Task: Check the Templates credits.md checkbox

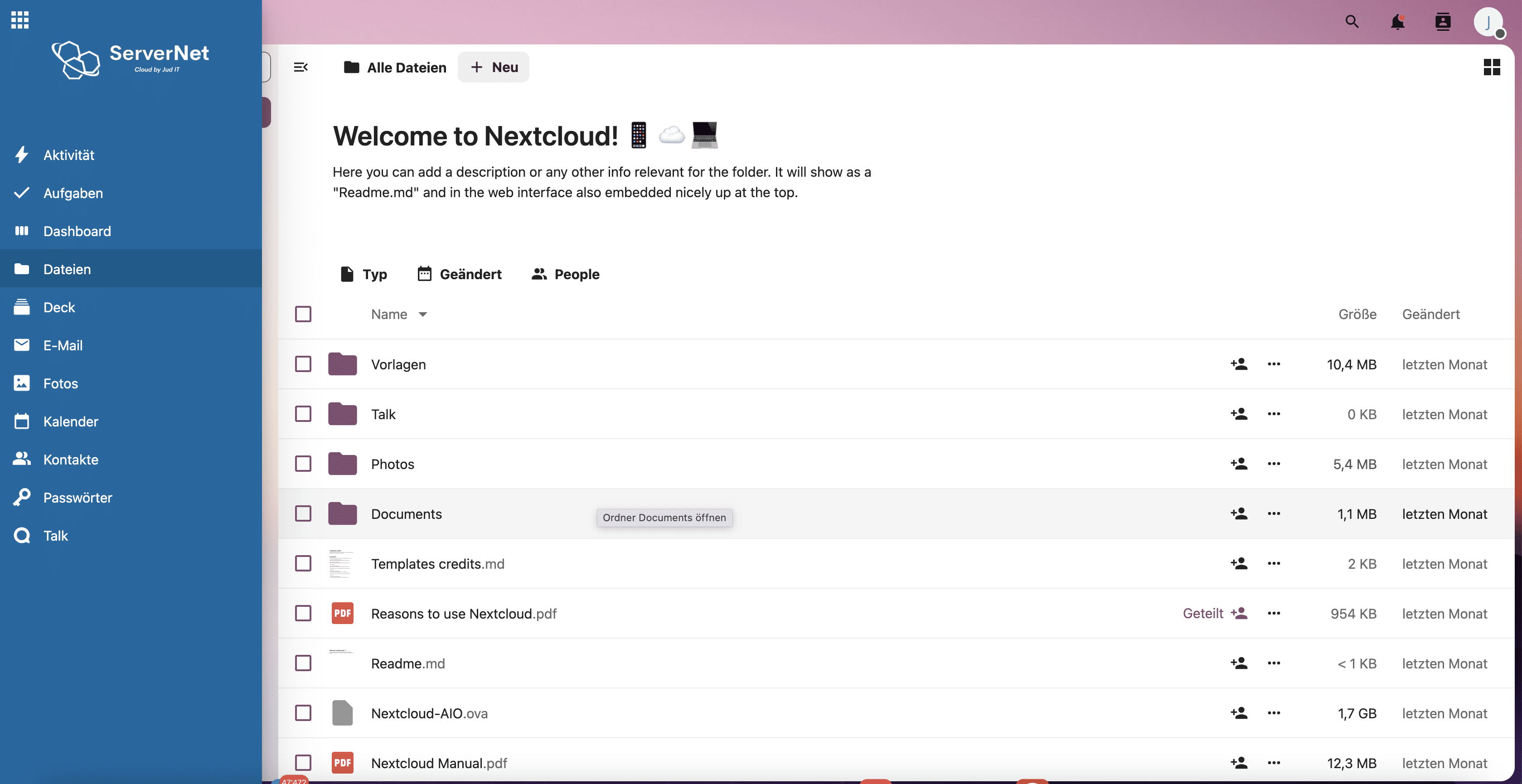Action: [303, 564]
